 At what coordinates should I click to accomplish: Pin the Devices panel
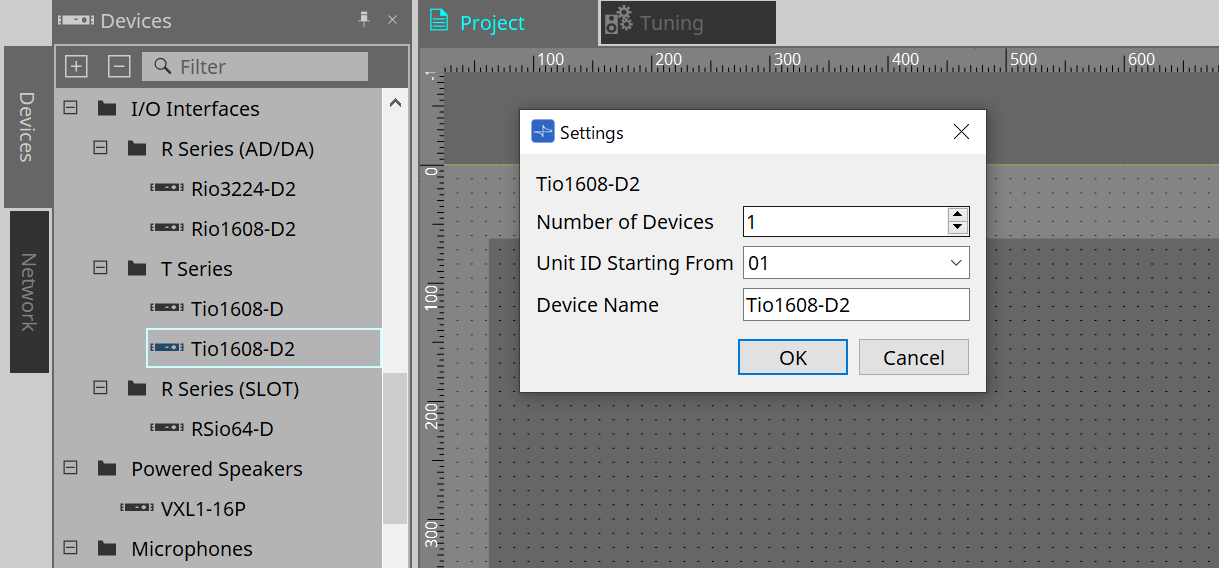(365, 20)
